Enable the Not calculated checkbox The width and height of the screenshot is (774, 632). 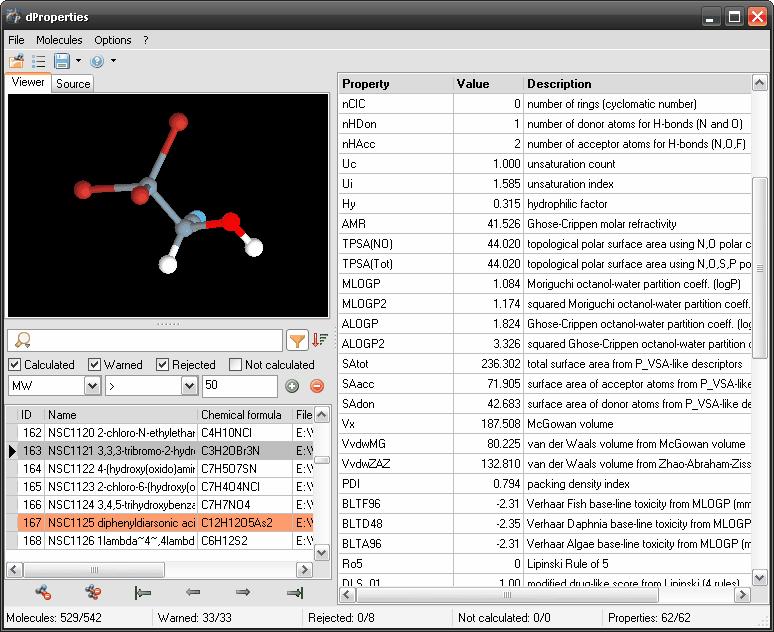pyautogui.click(x=236, y=365)
